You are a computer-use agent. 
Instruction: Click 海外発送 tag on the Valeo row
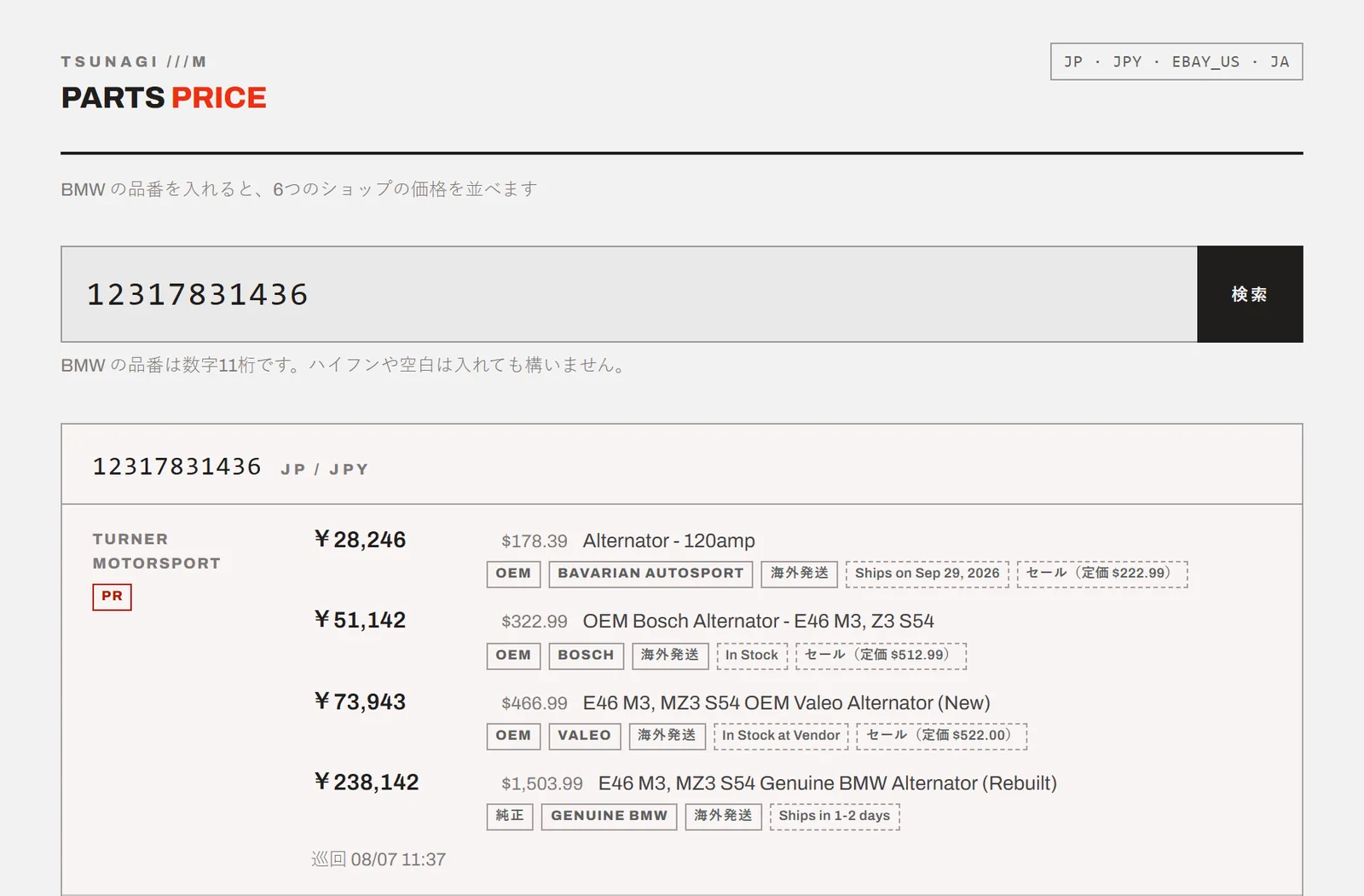(x=667, y=736)
